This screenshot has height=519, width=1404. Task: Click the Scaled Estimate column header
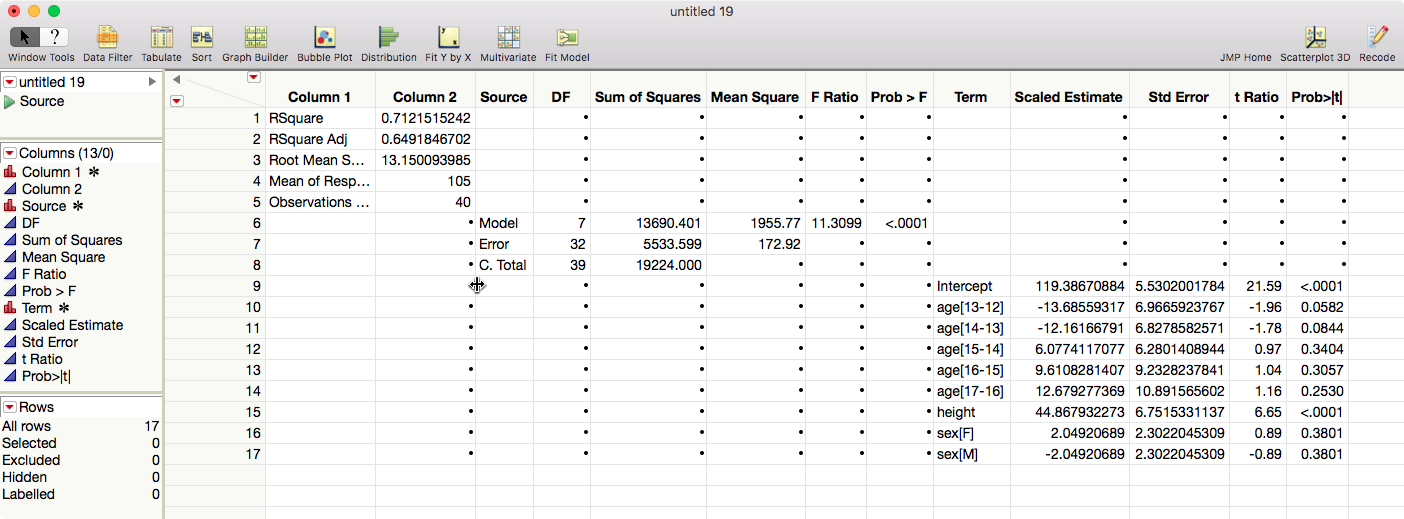click(1068, 97)
